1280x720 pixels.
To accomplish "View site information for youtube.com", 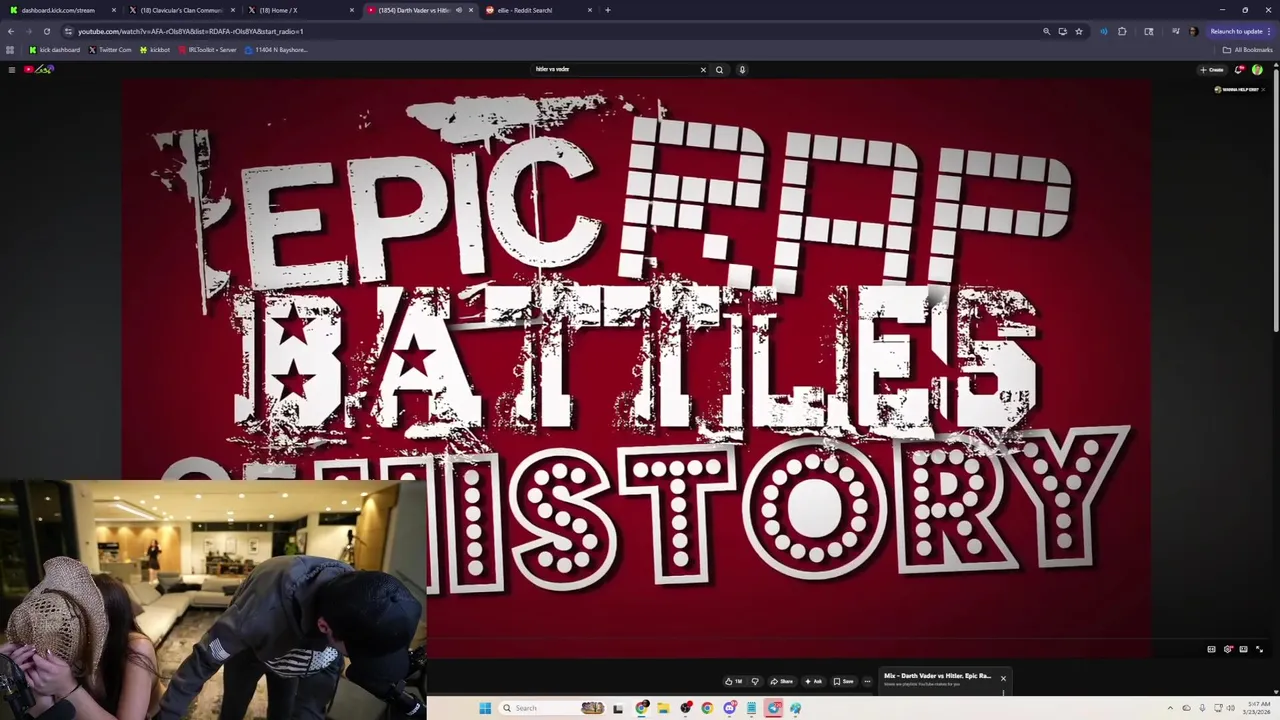I will click(x=68, y=31).
